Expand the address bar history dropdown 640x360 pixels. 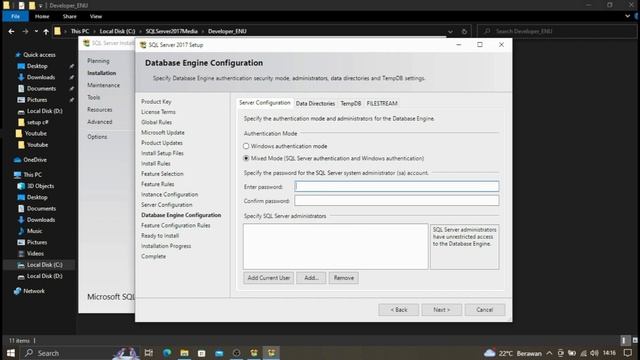click(x=450, y=31)
